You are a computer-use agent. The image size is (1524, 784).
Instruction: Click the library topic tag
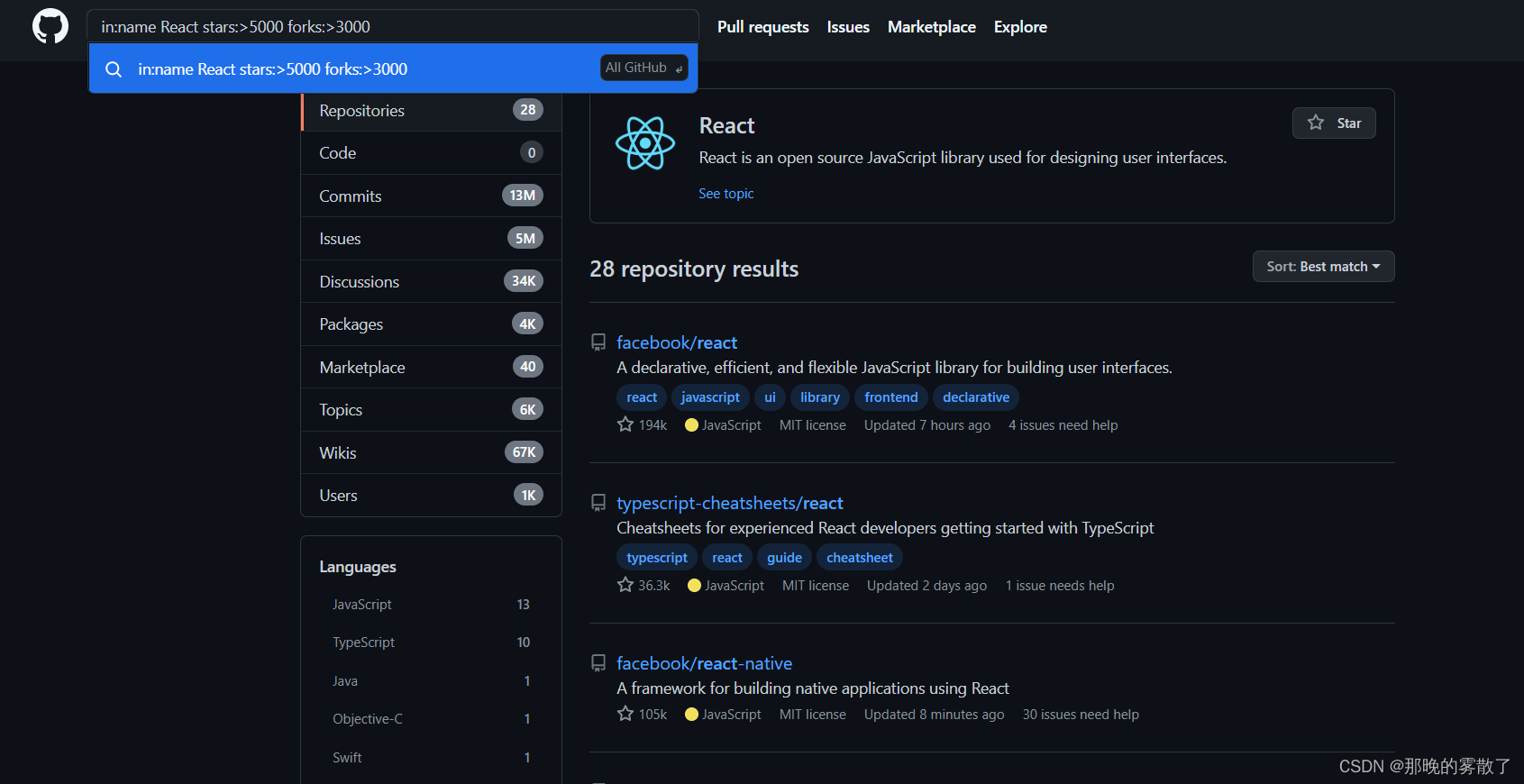tap(820, 397)
